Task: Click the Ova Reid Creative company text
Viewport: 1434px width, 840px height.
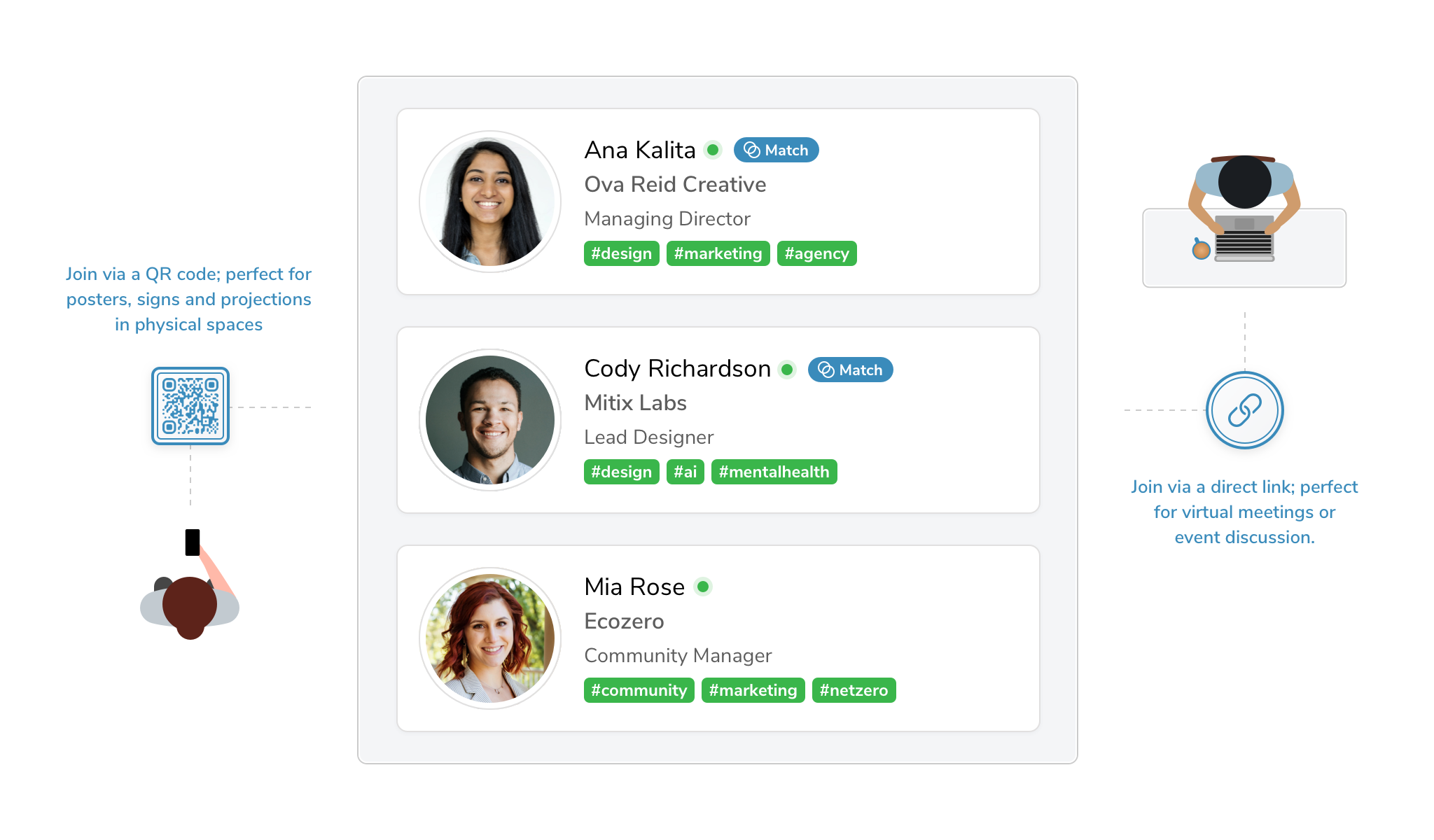Action: pyautogui.click(x=675, y=184)
